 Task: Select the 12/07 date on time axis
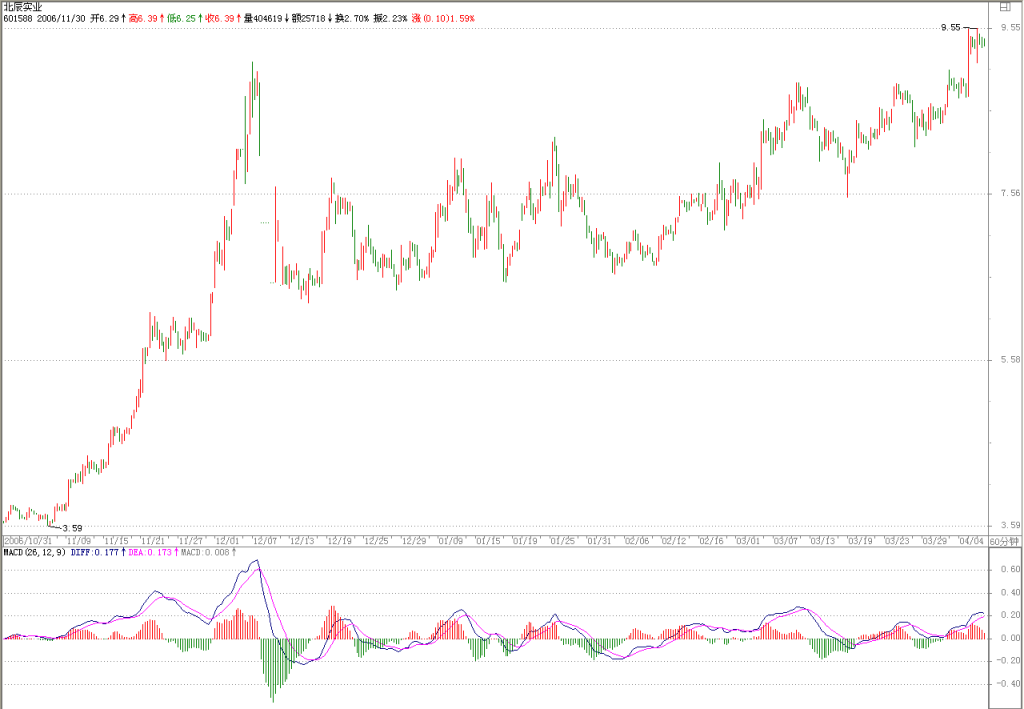click(265, 541)
